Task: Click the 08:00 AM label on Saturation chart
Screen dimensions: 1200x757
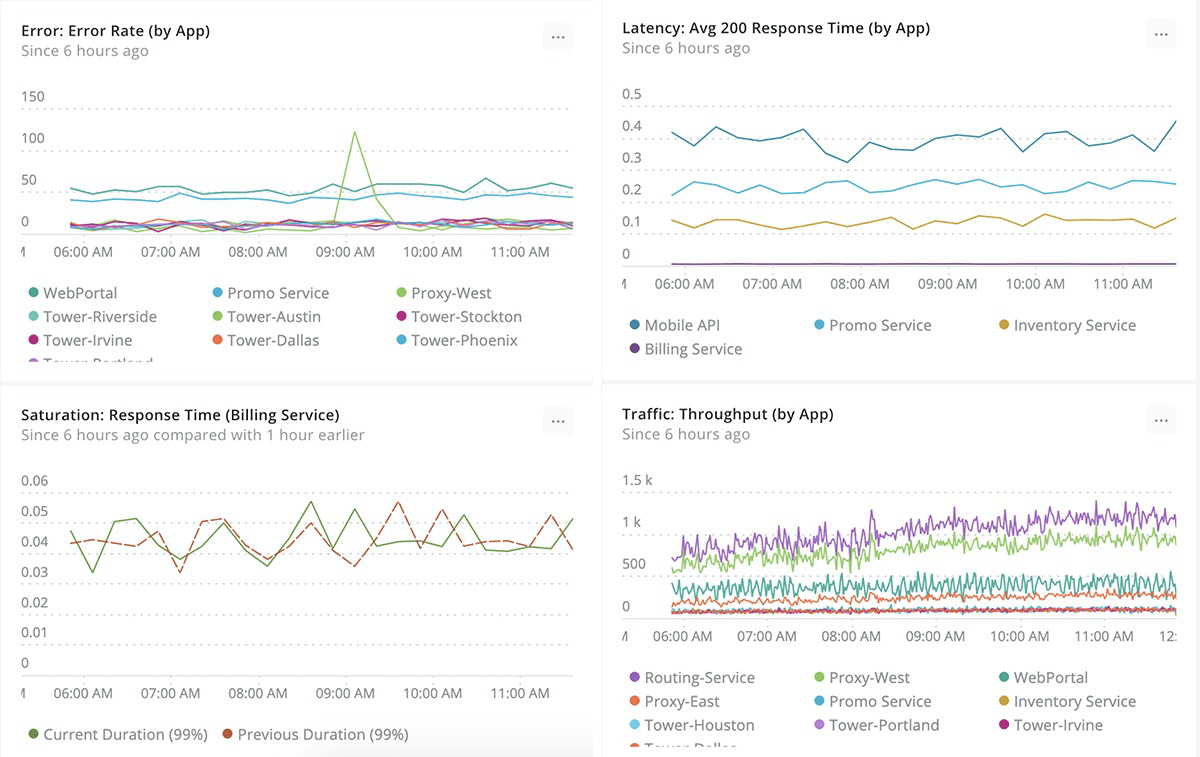Action: (258, 693)
